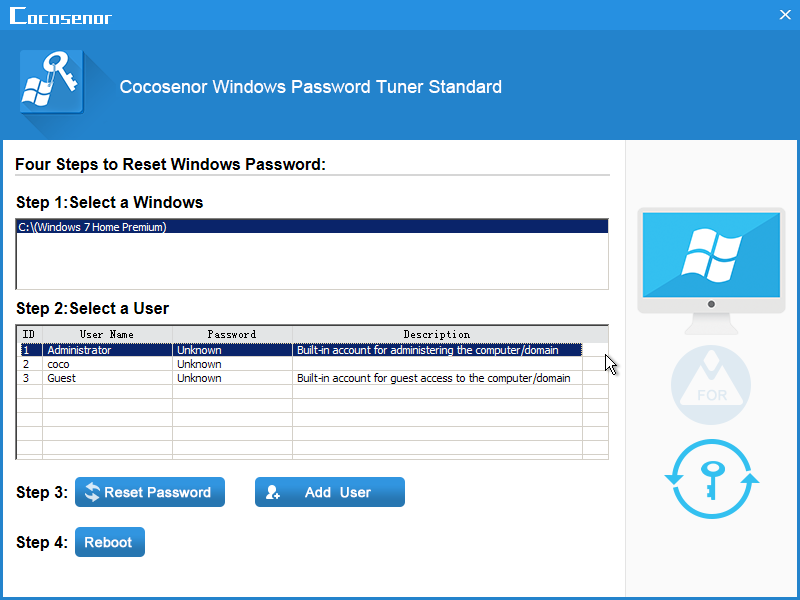
Task: Select the Administrator user row
Action: [x=301, y=350]
